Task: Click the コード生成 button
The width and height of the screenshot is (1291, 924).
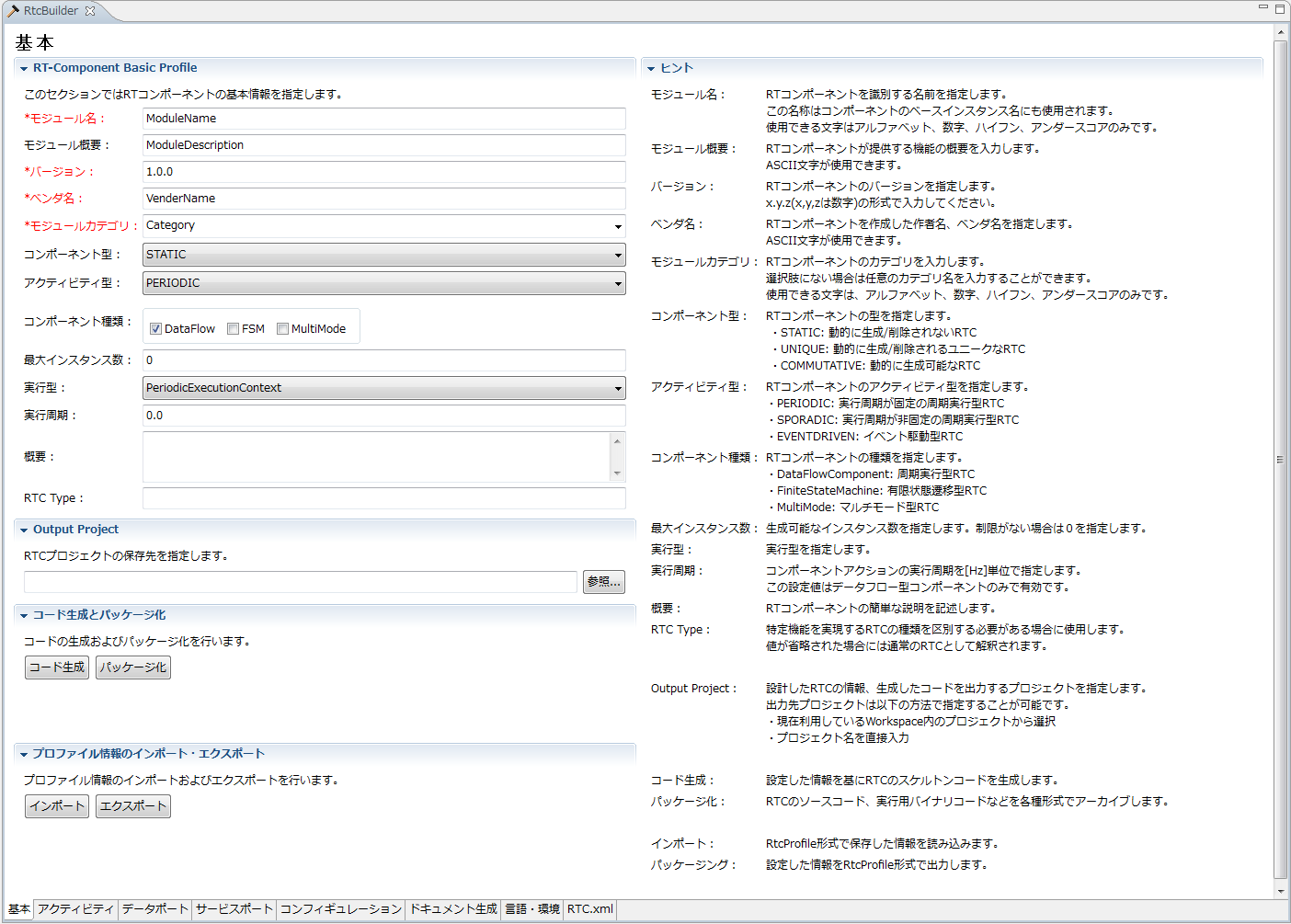Action: pos(57,667)
